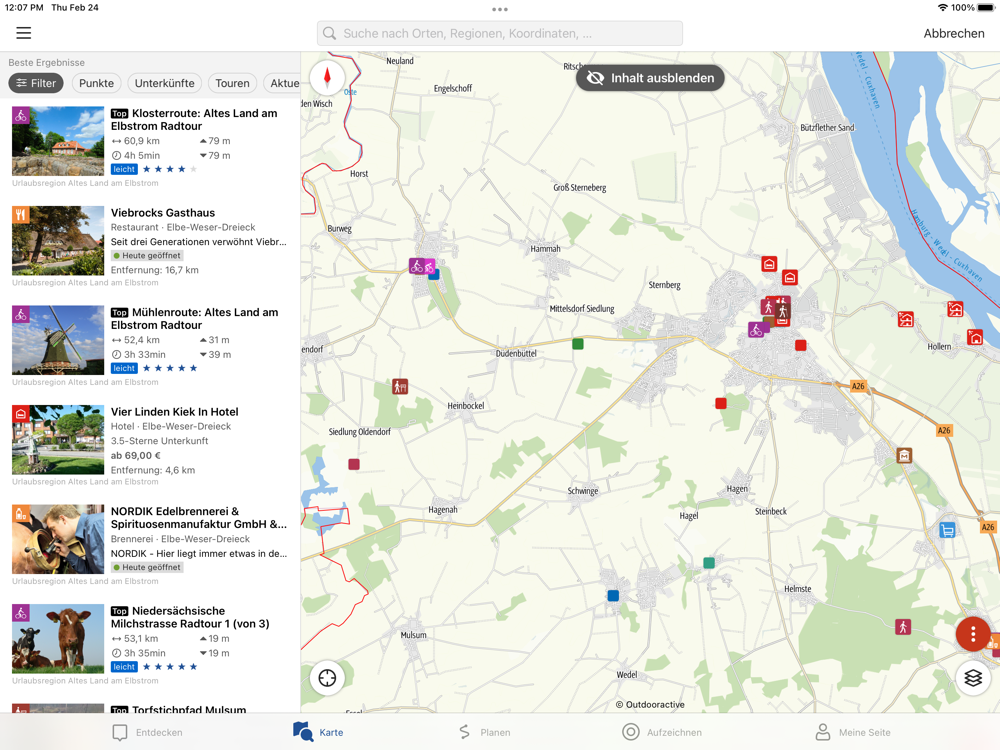The image size is (1000, 750).
Task: Hide content with Inhalt ausblenden
Action: click(650, 78)
